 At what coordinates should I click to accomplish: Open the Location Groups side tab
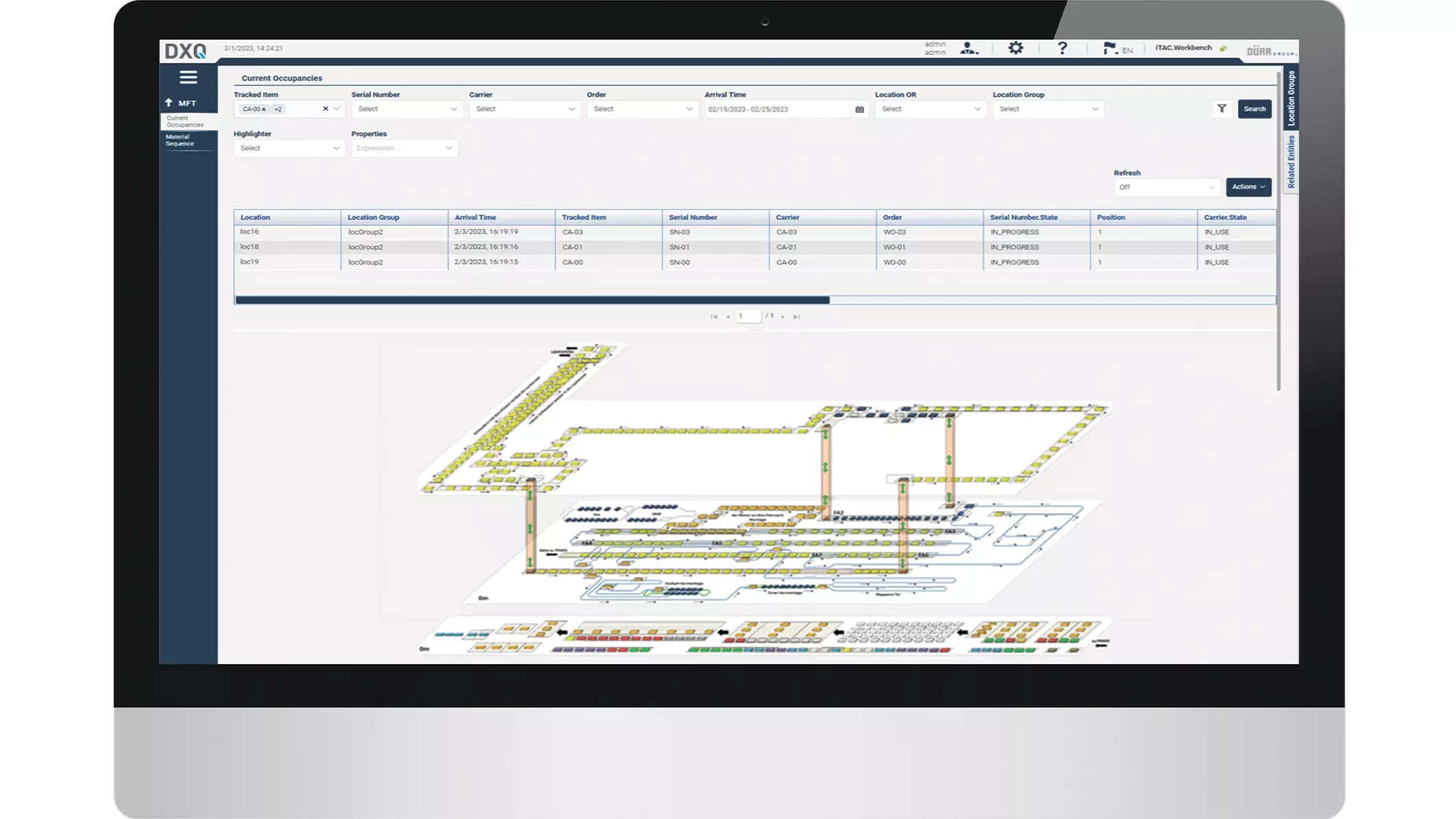point(1291,97)
